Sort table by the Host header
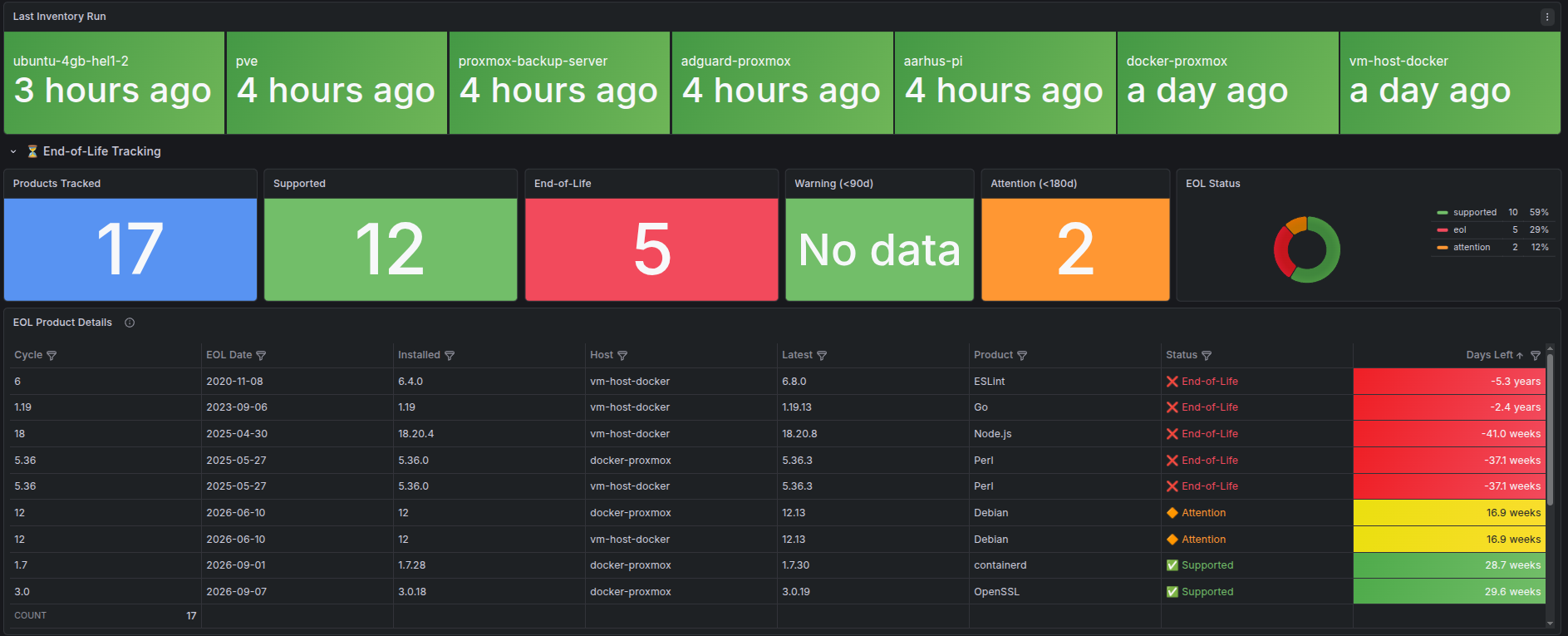1568x636 pixels. click(x=602, y=355)
